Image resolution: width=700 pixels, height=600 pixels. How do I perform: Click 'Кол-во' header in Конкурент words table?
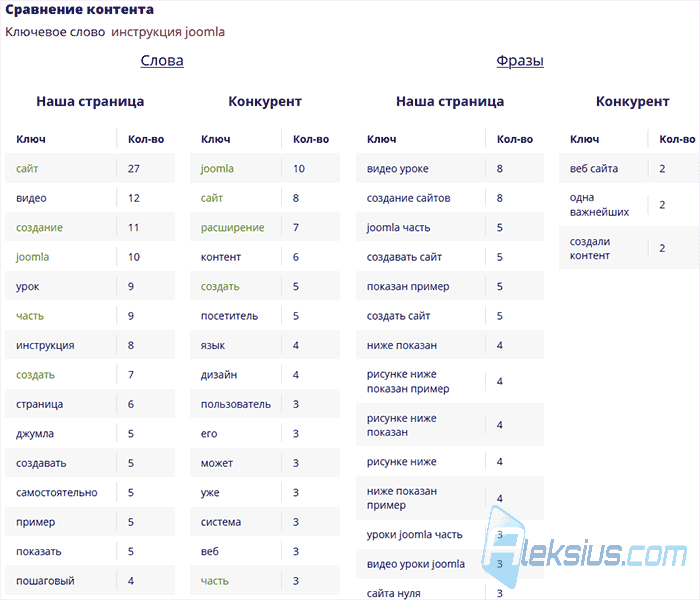tap(311, 139)
